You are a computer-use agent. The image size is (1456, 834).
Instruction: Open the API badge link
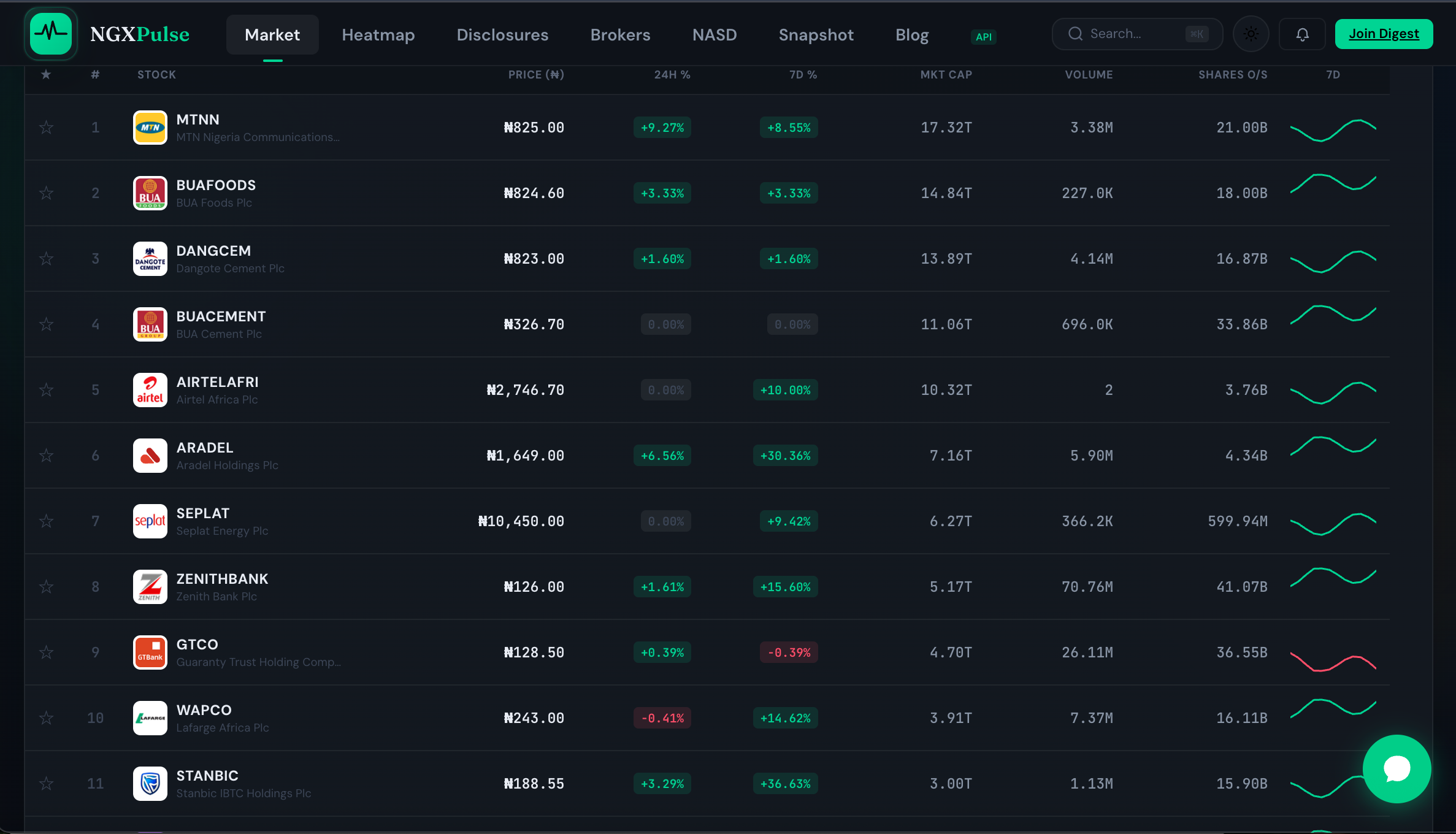tap(984, 37)
